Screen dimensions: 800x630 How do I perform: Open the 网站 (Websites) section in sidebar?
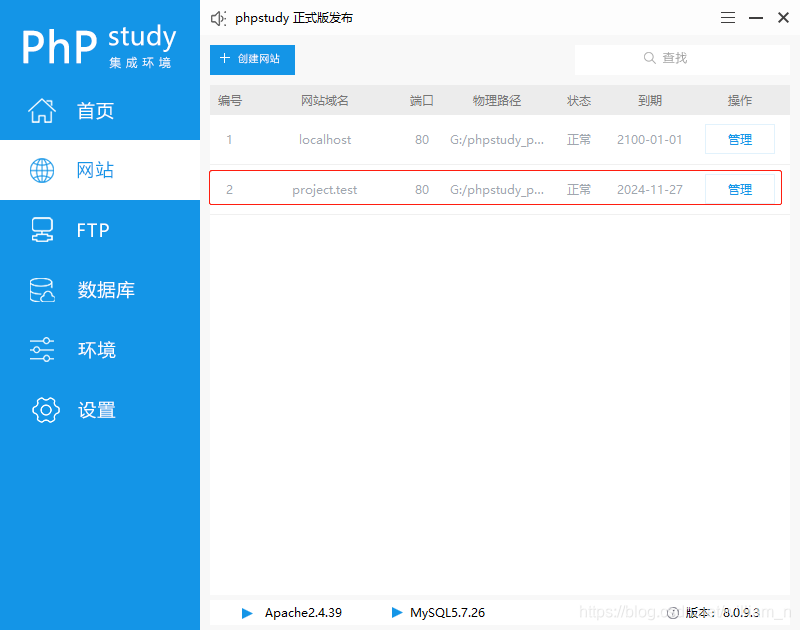tap(95, 170)
